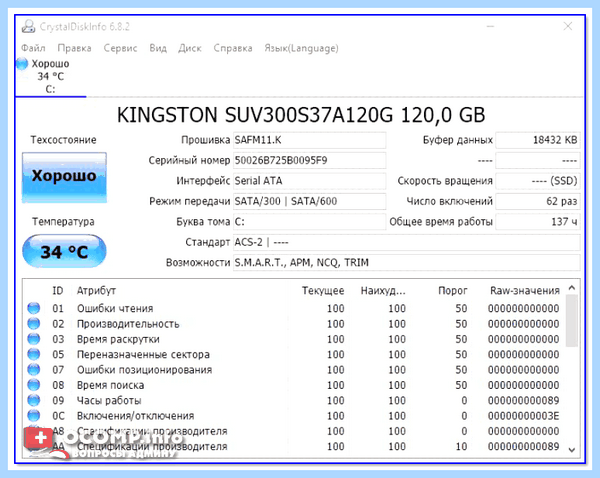Click the Возможности field S.M.A.R.T., APM, NCQ, TRIM
The height and width of the screenshot is (478, 600).
[x=407, y=263]
